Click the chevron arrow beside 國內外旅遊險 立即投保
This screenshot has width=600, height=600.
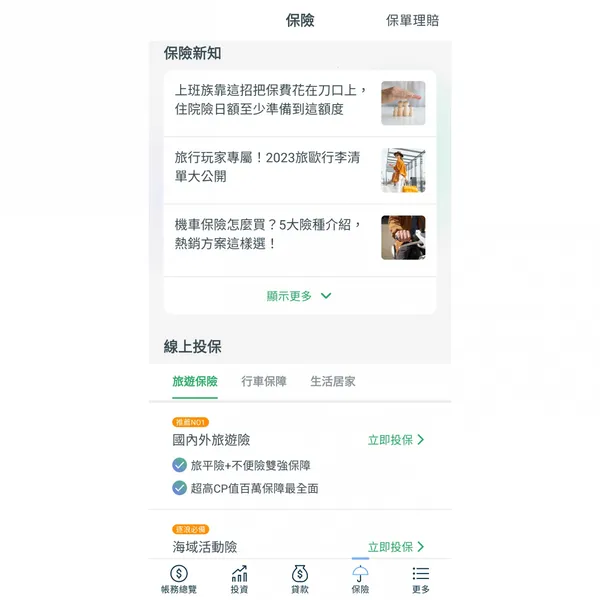[421, 440]
